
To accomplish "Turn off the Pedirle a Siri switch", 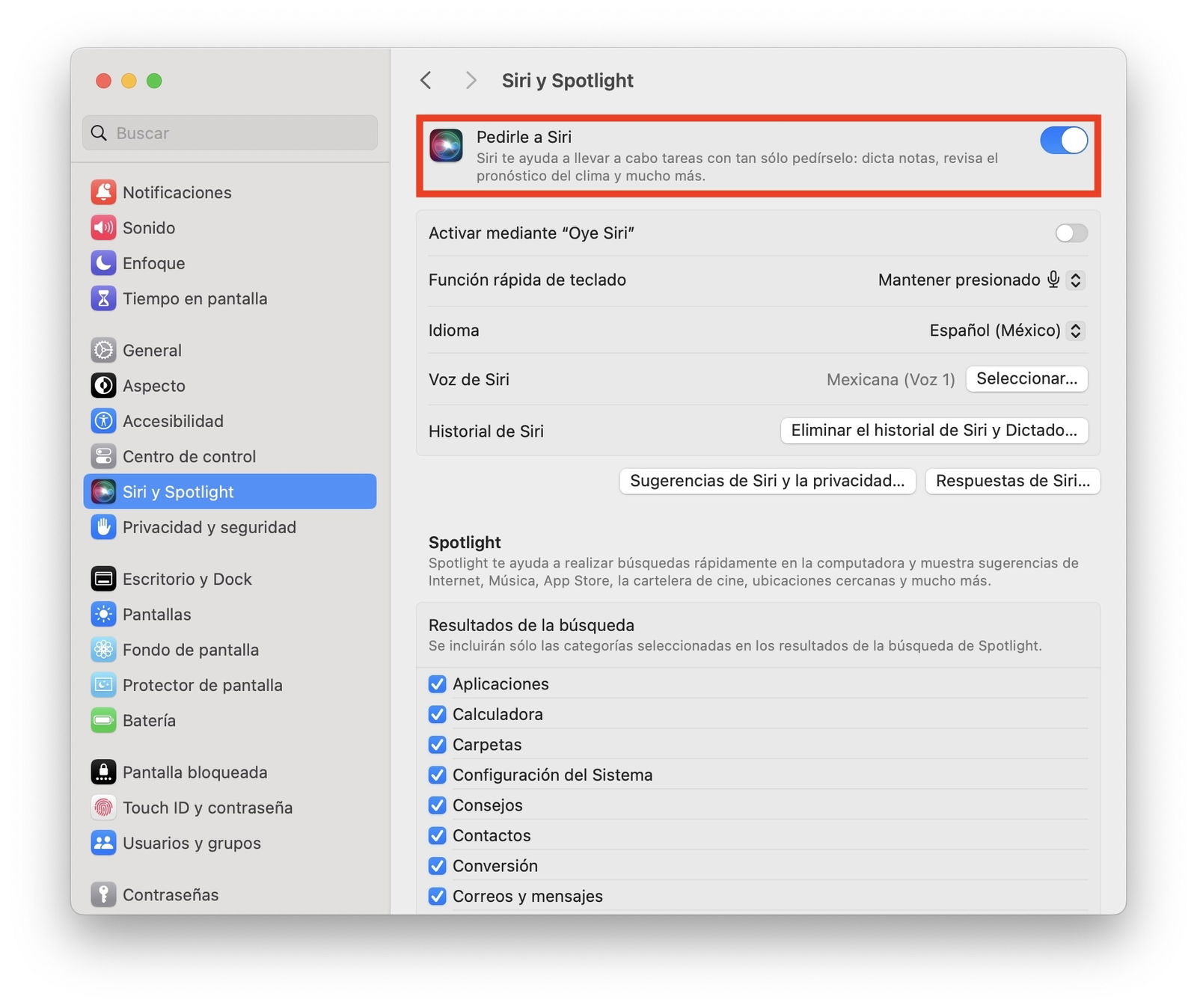I will point(1064,140).
